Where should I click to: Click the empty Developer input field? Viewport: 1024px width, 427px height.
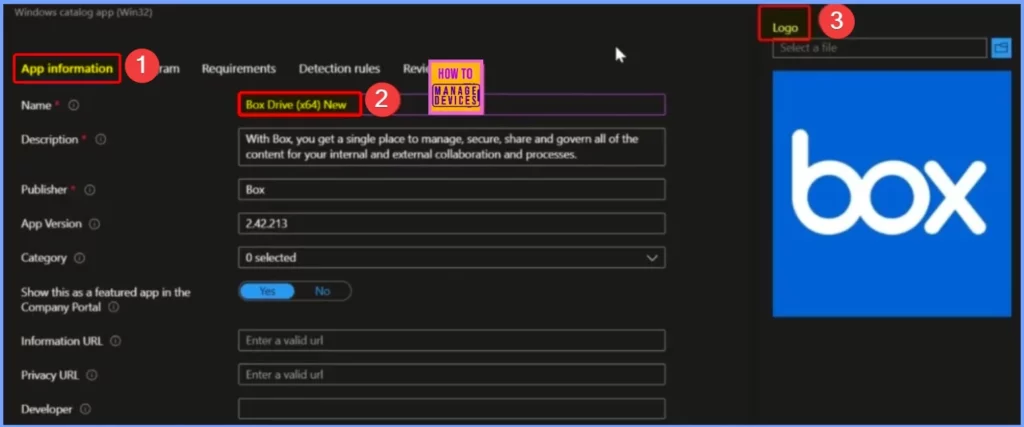pos(452,409)
